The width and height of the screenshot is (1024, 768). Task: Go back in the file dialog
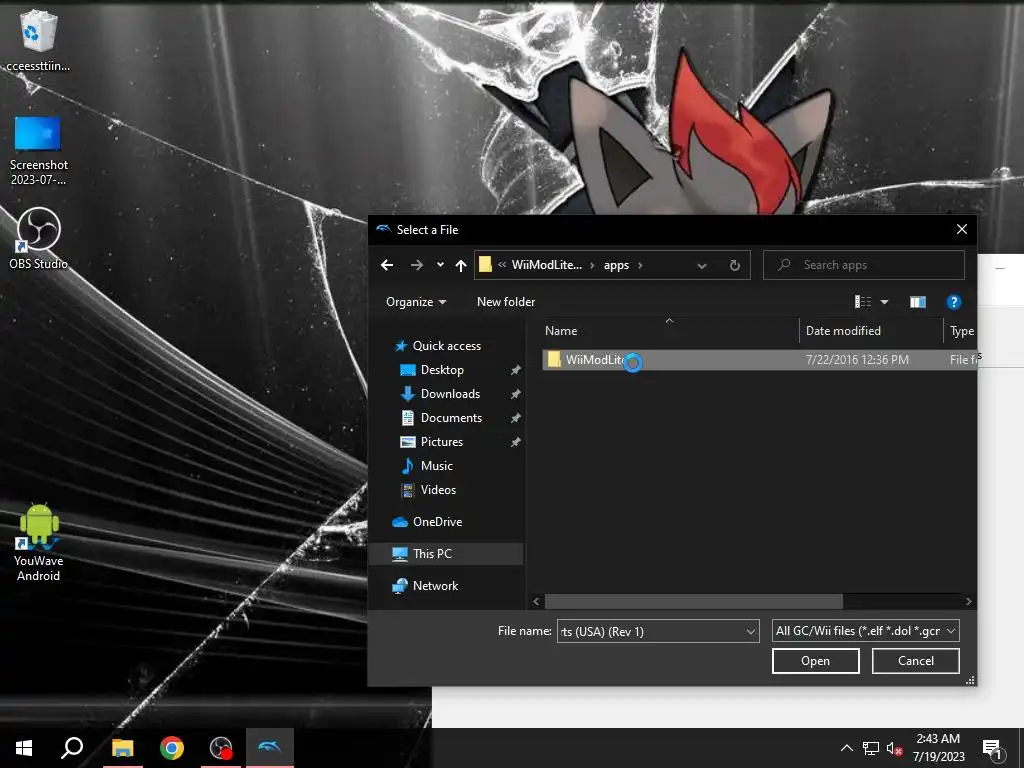click(x=387, y=265)
